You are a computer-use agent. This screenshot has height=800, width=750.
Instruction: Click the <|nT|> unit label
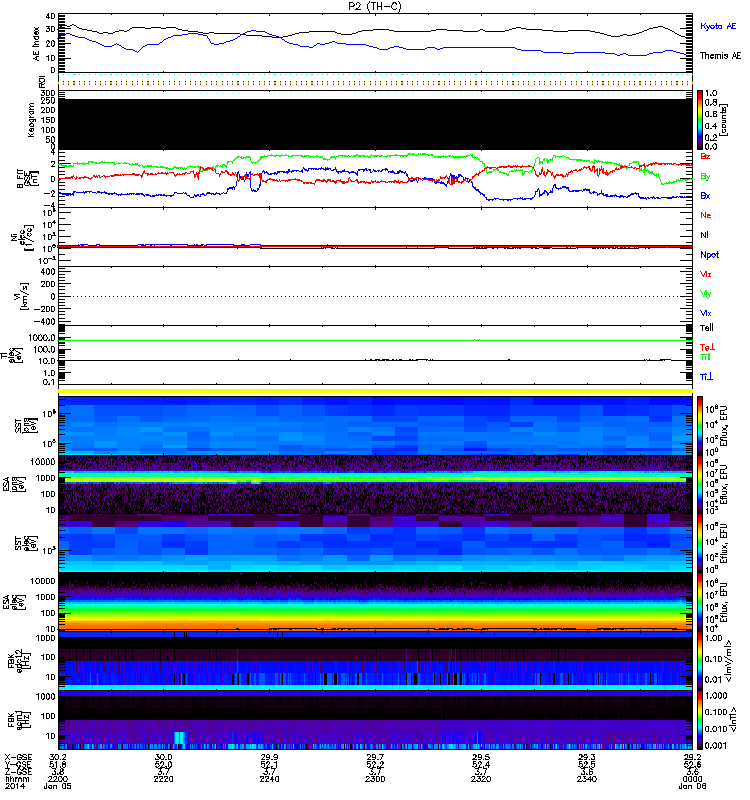pyautogui.click(x=733, y=719)
